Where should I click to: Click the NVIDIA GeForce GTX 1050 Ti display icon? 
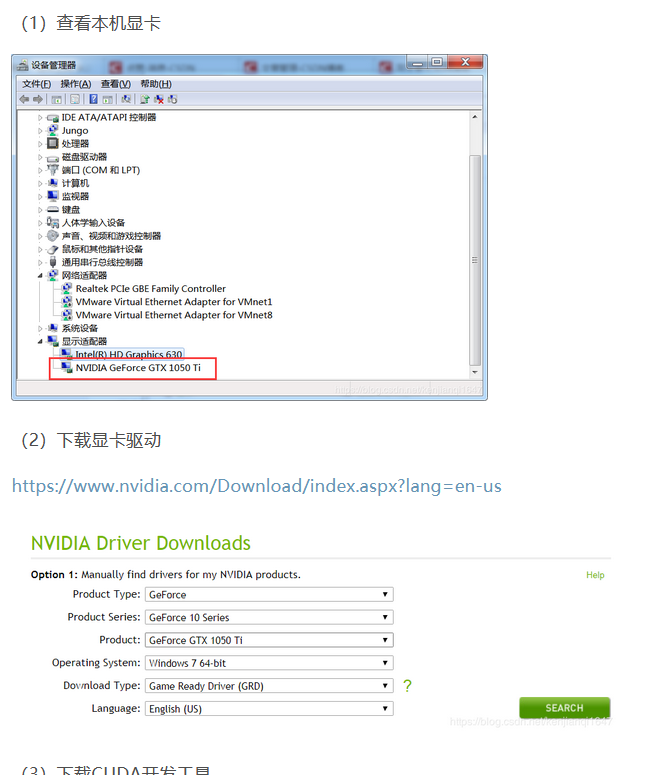click(x=67, y=367)
